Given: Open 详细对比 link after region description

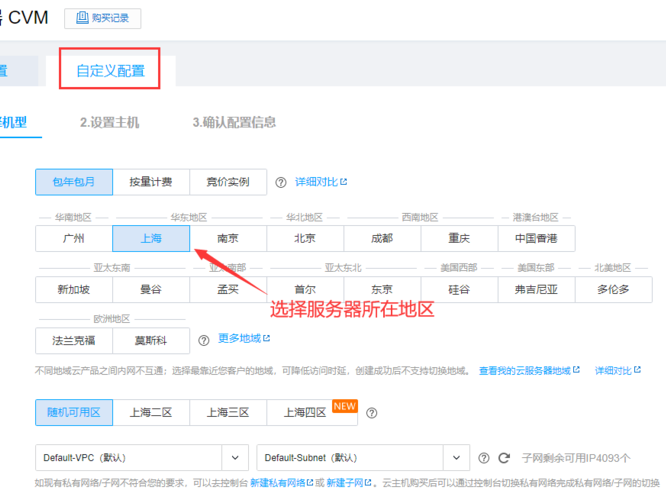Looking at the screenshot, I should pos(618,371).
